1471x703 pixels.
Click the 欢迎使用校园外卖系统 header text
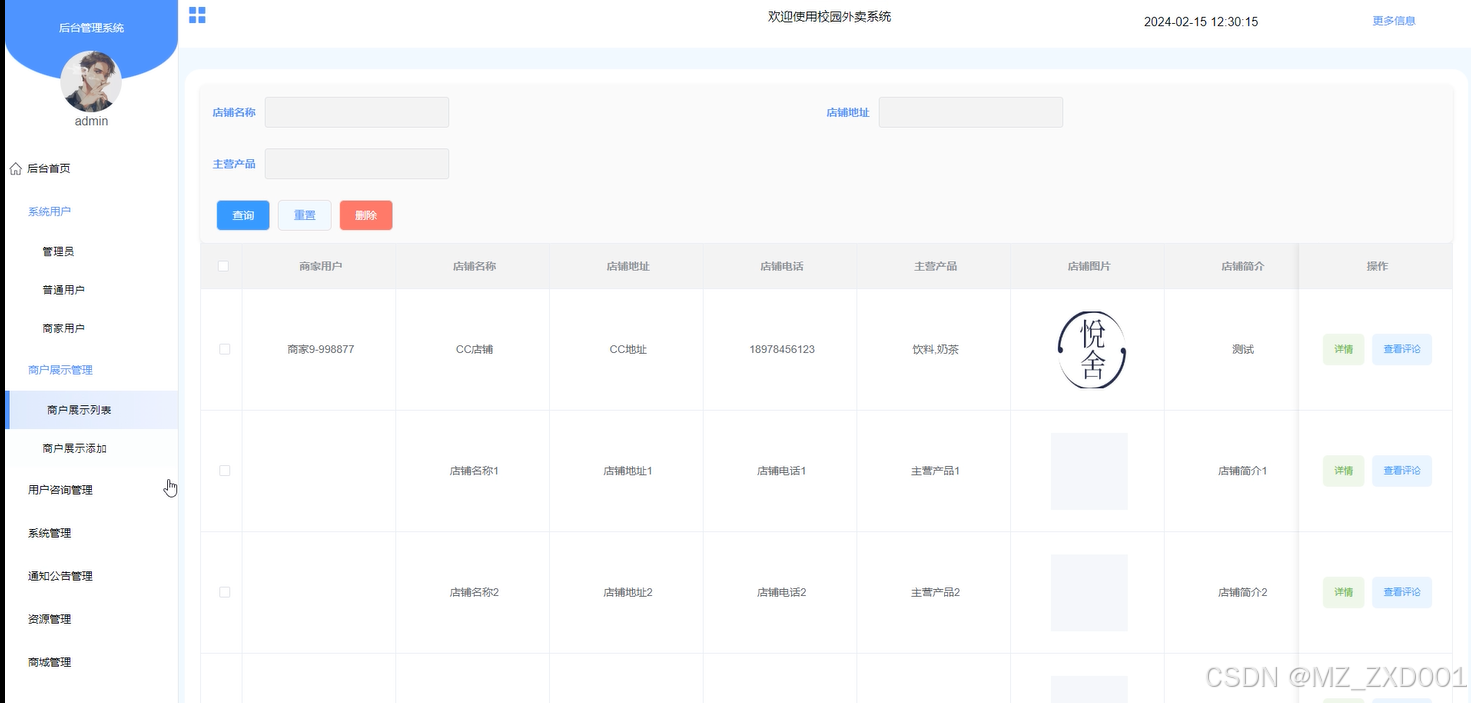coord(829,16)
